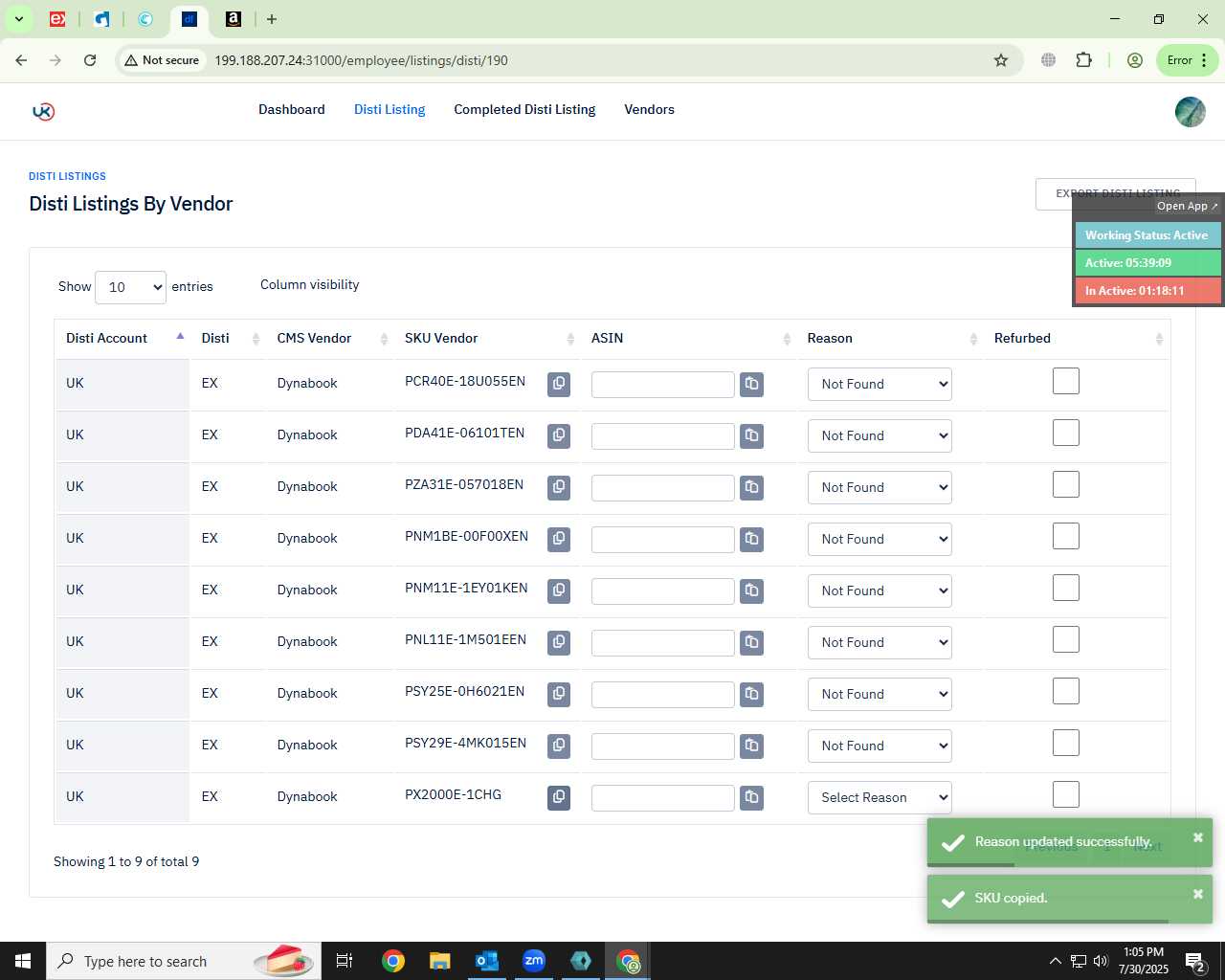
Task: Click ASIN input field for PCR40E-18U055EN
Action: 662,385
